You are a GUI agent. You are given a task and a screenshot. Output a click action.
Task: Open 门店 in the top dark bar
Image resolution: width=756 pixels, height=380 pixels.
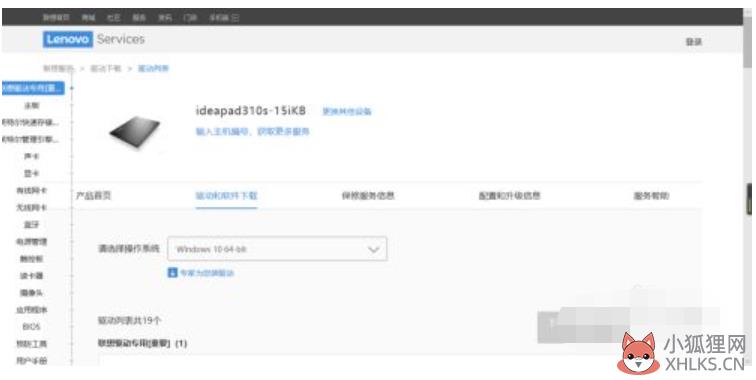click(190, 18)
